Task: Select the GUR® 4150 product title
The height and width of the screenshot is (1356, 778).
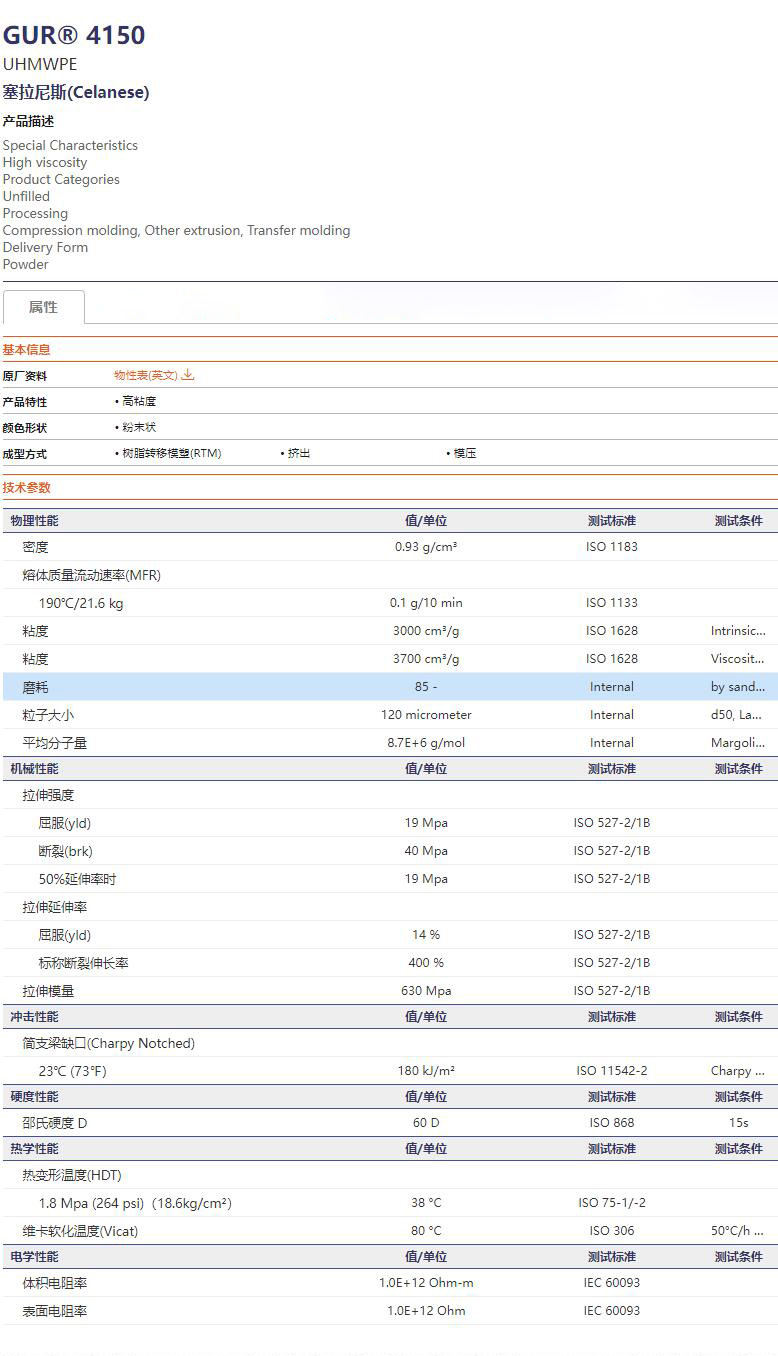Action: (74, 35)
